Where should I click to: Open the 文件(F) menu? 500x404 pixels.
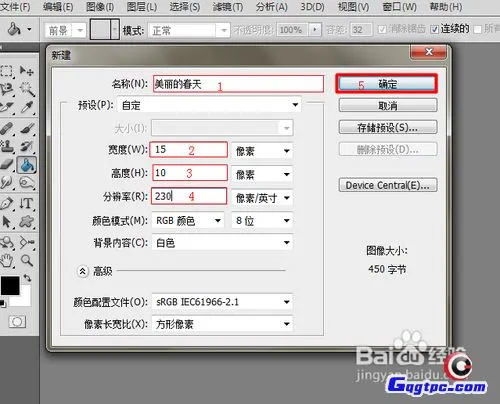pyautogui.click(x=15, y=7)
